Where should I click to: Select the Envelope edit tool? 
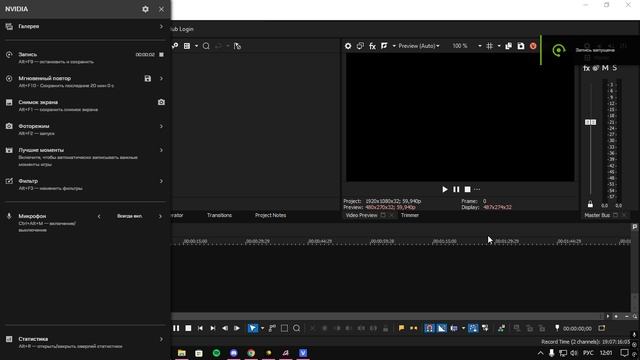pos(272,328)
